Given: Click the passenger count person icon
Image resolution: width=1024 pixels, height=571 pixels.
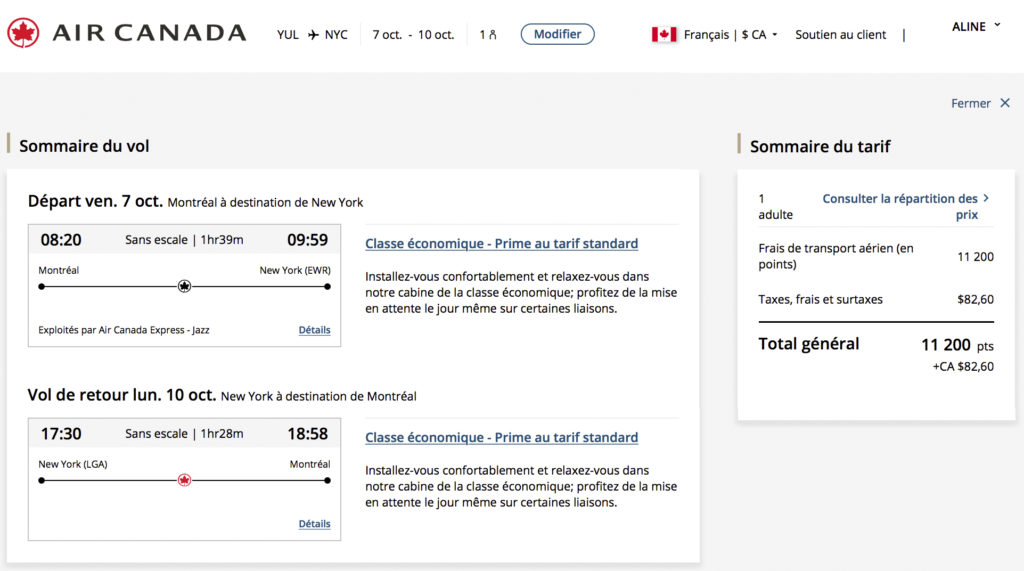Looking at the screenshot, I should click(x=492, y=35).
